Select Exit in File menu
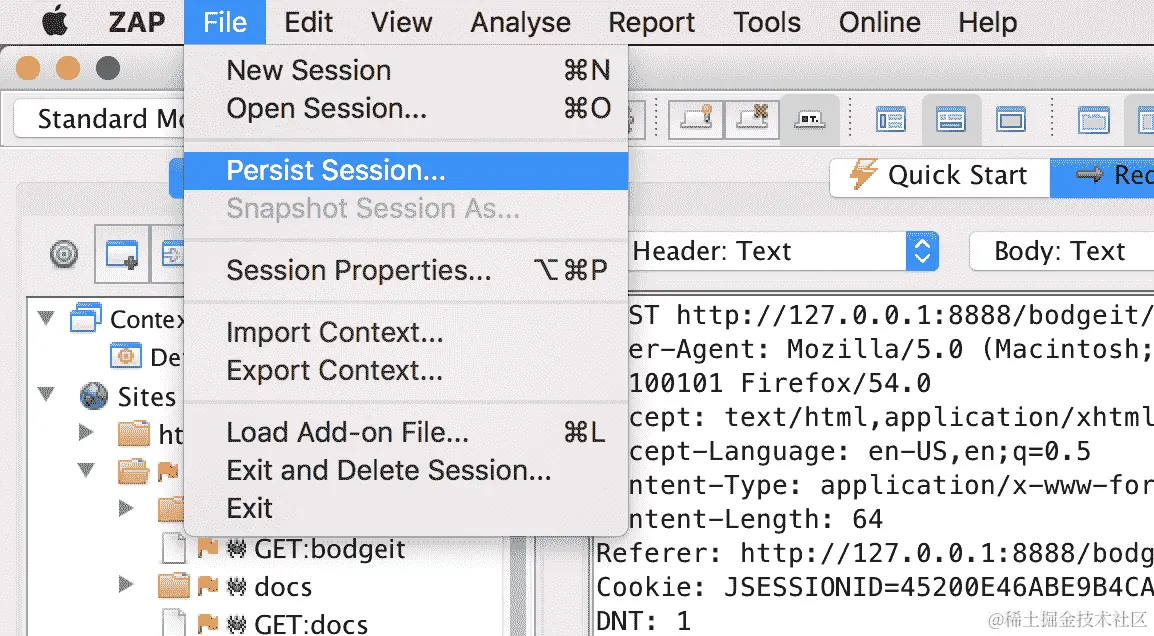 pyautogui.click(x=406, y=508)
